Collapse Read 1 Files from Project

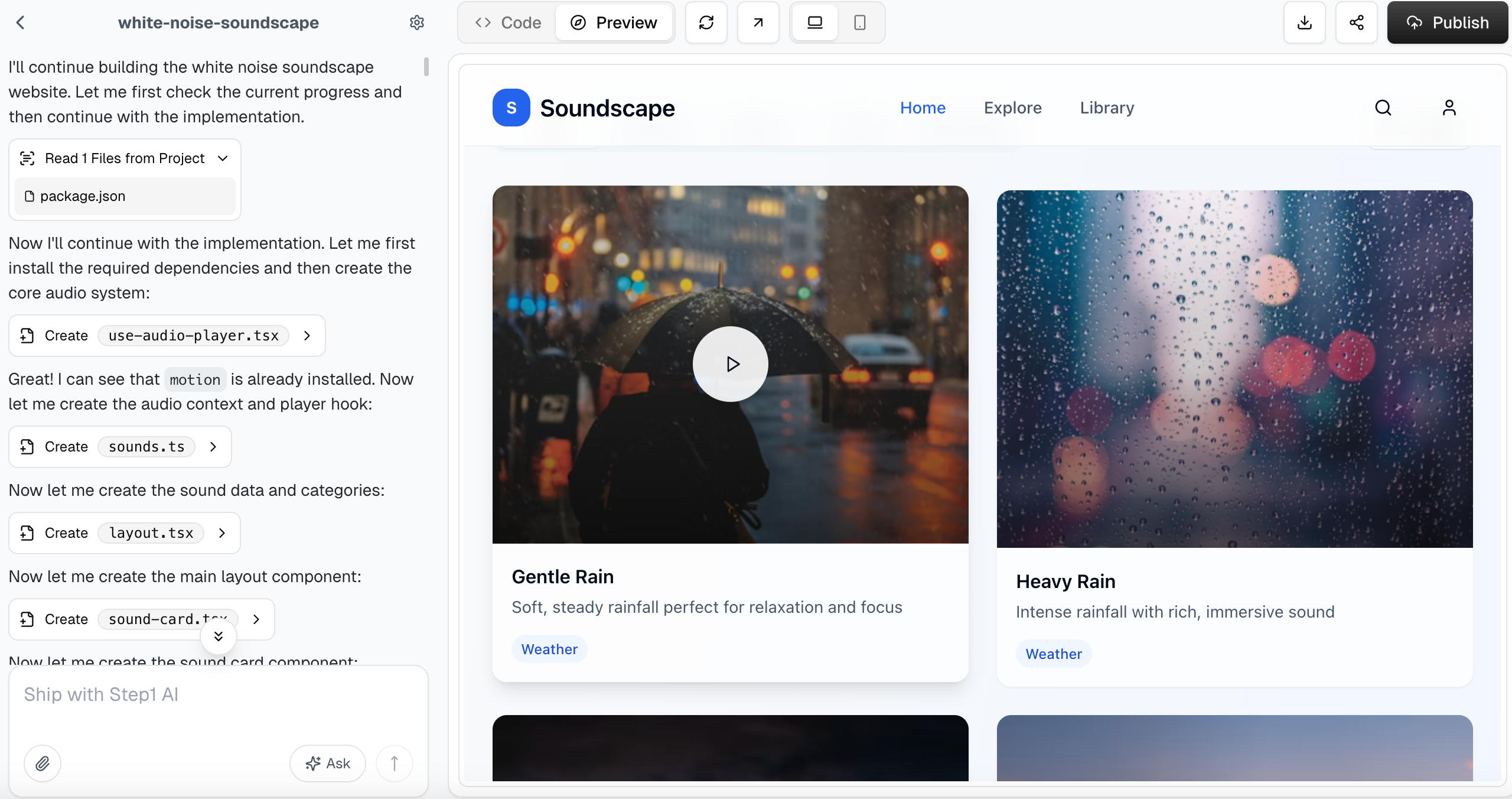click(223, 158)
